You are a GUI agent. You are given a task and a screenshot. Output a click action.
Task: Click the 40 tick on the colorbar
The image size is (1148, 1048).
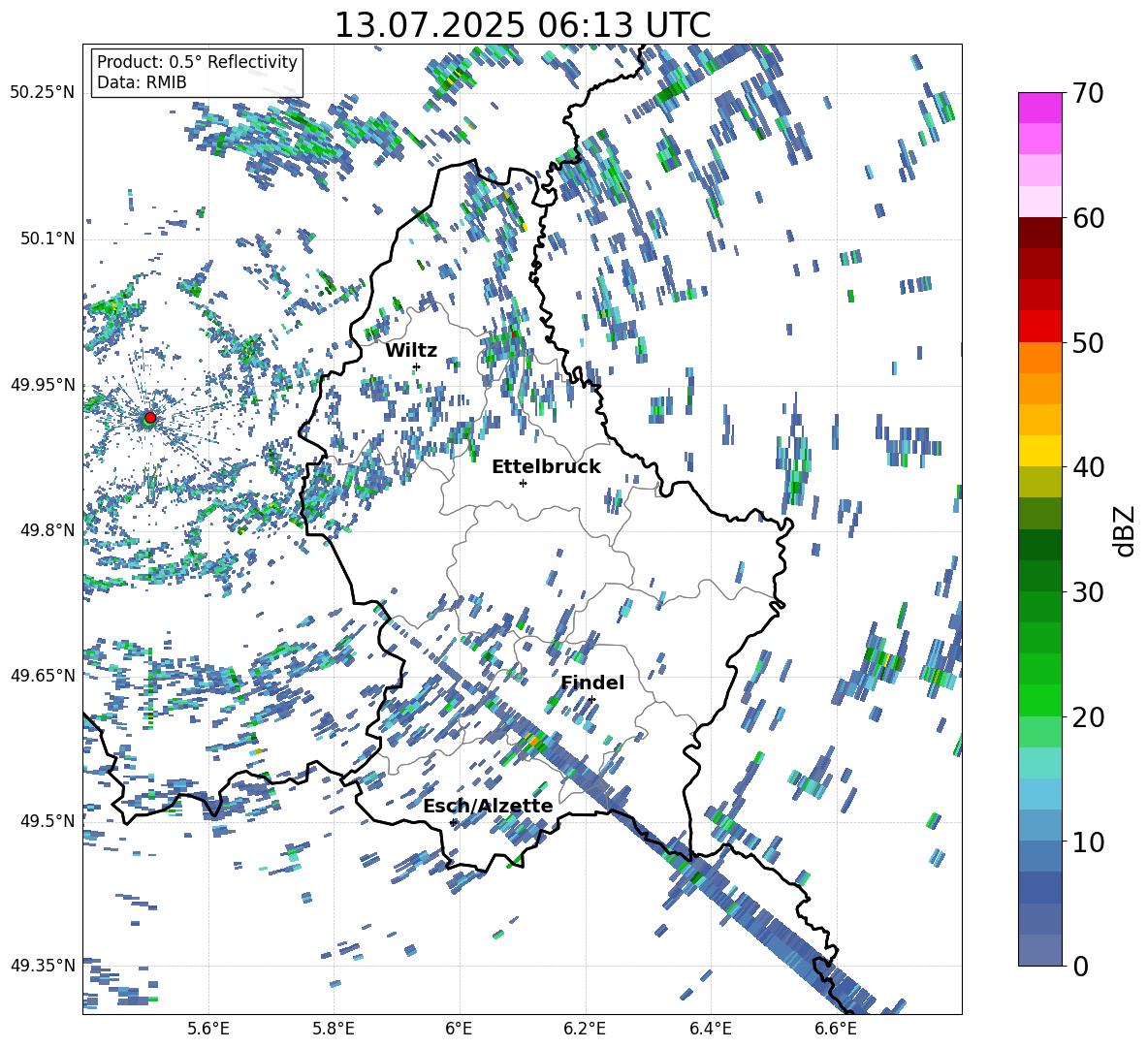[1087, 467]
